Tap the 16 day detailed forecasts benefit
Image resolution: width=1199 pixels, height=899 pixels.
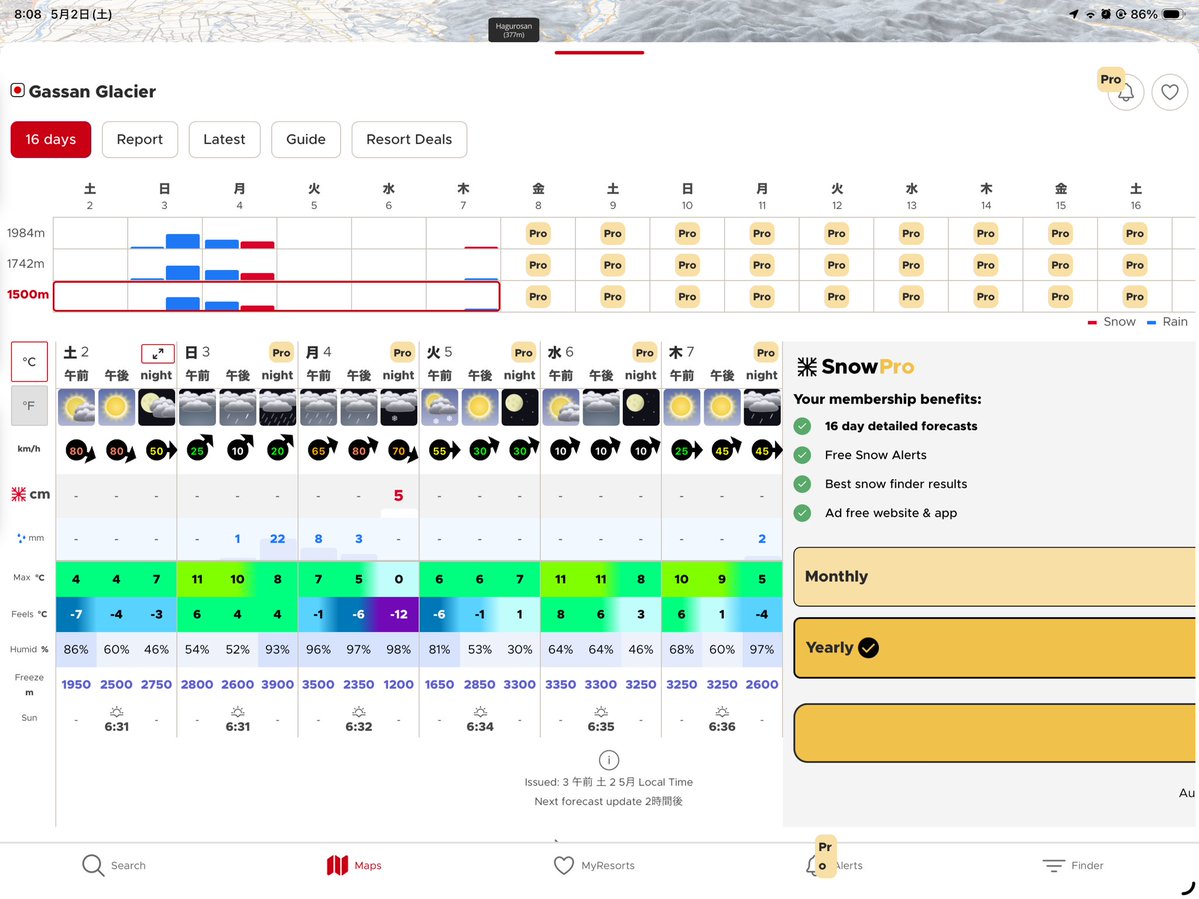pos(901,426)
